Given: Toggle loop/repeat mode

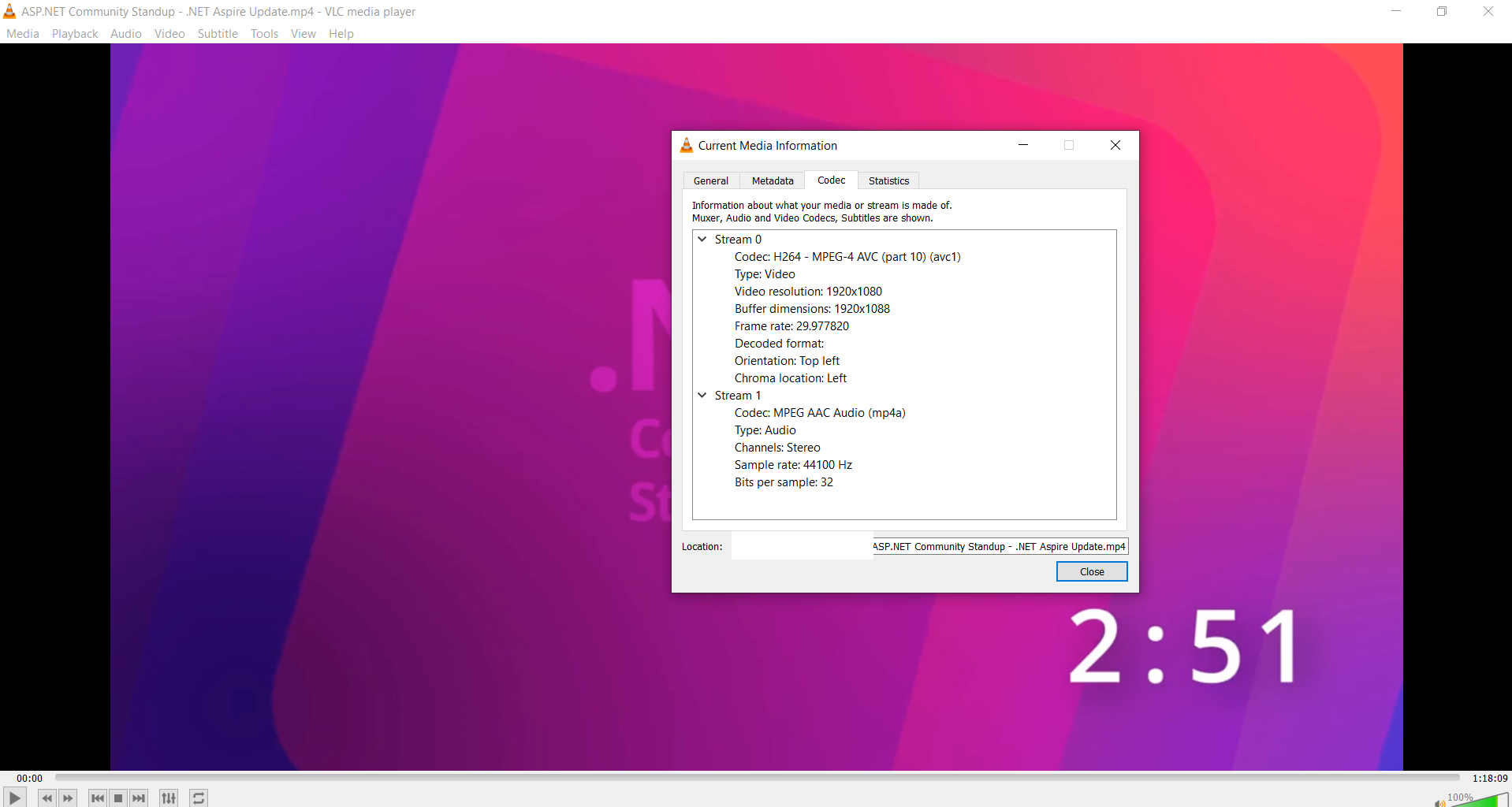Looking at the screenshot, I should point(199,798).
